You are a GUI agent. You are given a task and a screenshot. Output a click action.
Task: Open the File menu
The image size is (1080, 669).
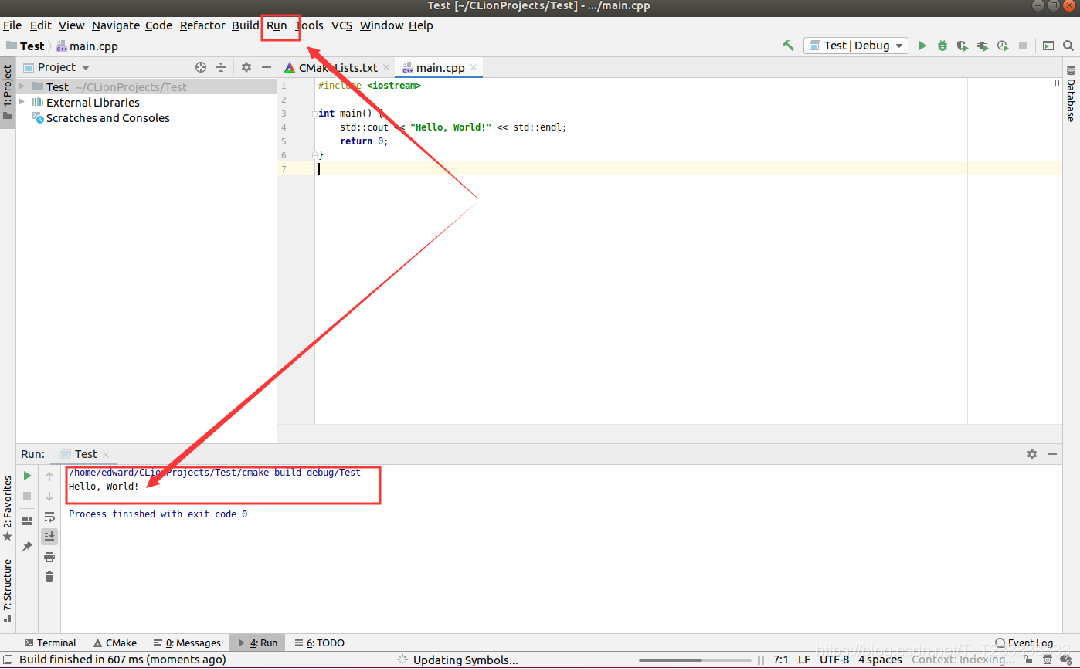pos(12,25)
